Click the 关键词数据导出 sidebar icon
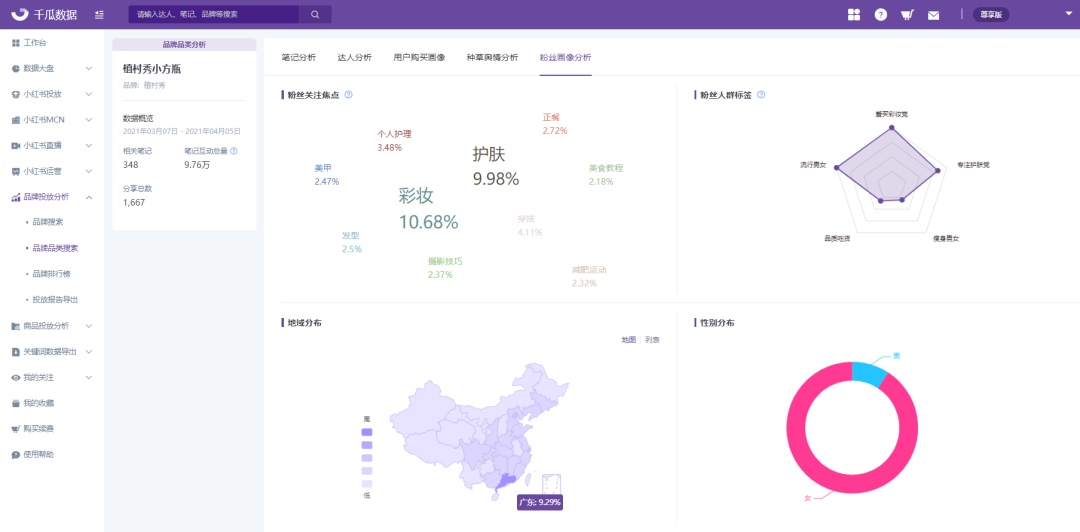Image resolution: width=1080 pixels, height=532 pixels. pos(15,351)
